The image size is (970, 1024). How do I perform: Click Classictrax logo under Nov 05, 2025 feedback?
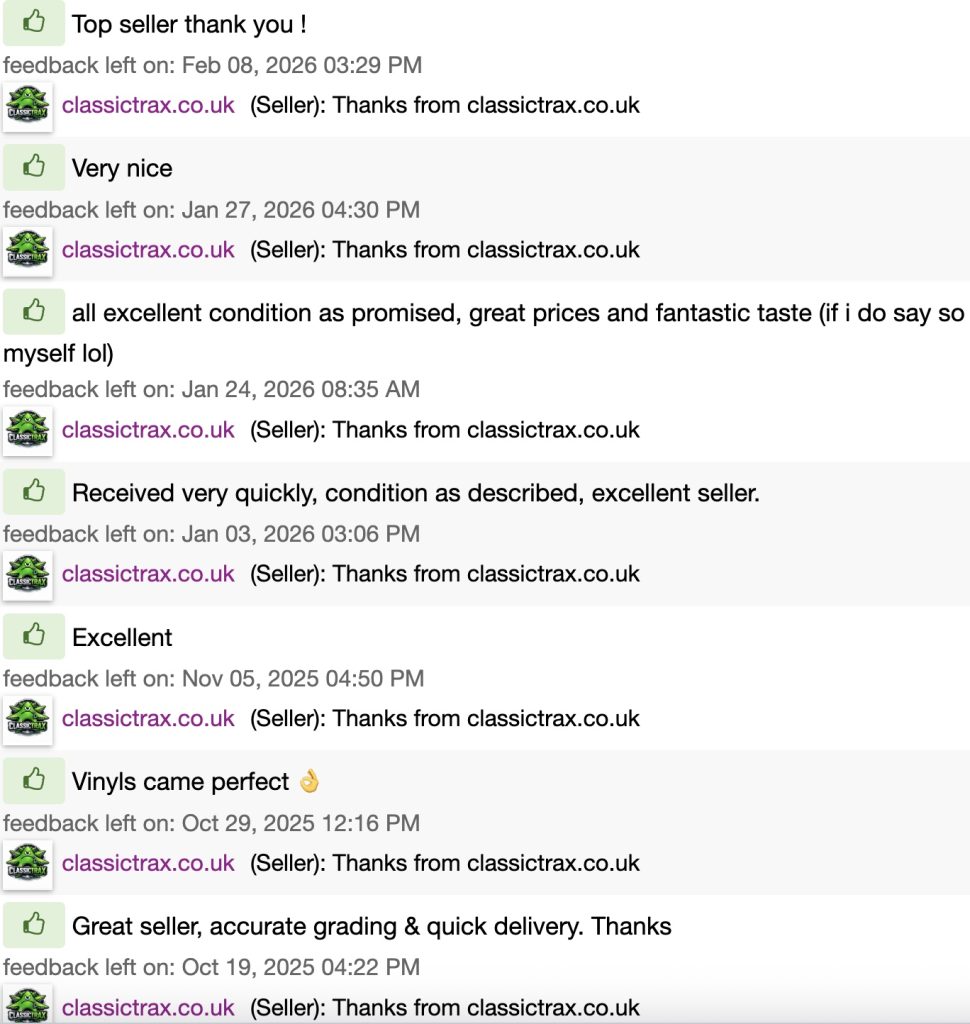28,718
